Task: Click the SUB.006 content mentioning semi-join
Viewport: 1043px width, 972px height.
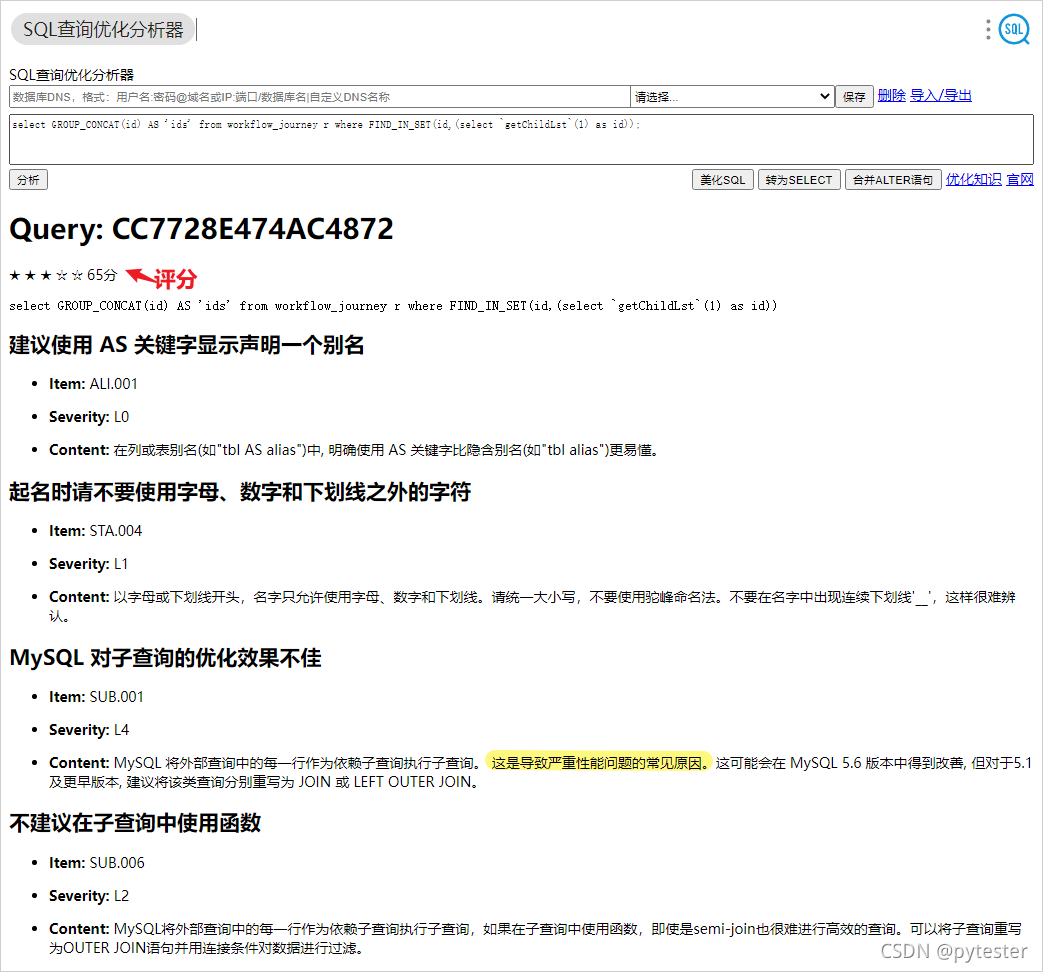Action: [535, 939]
